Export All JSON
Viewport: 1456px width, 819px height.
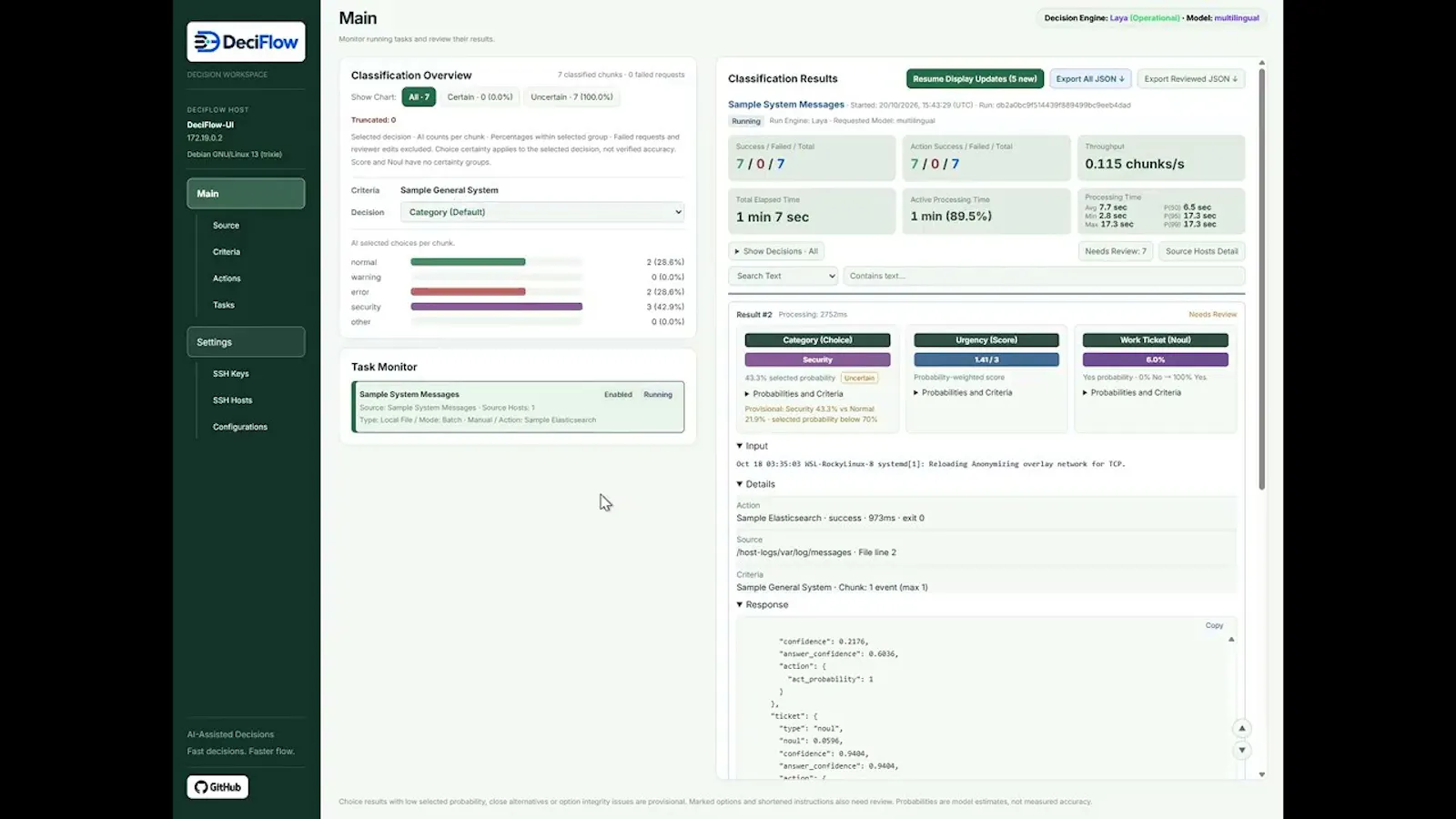point(1090,79)
